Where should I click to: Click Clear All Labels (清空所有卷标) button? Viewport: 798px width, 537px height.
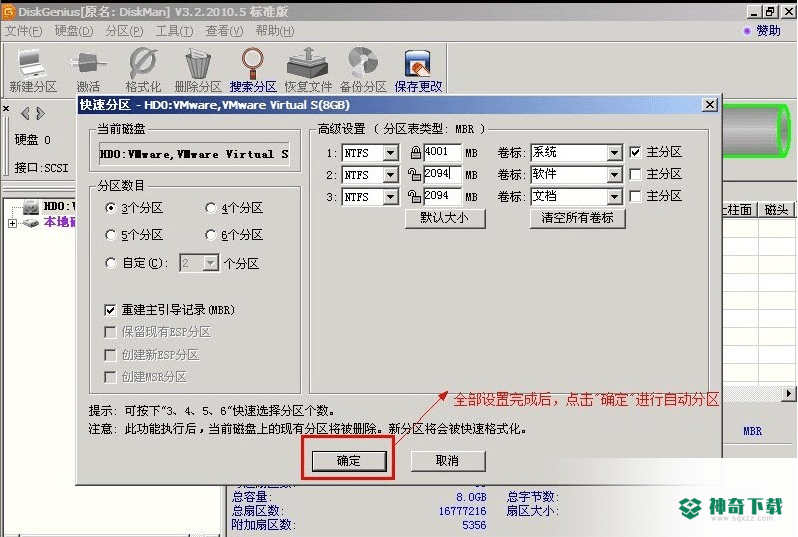(x=577, y=218)
